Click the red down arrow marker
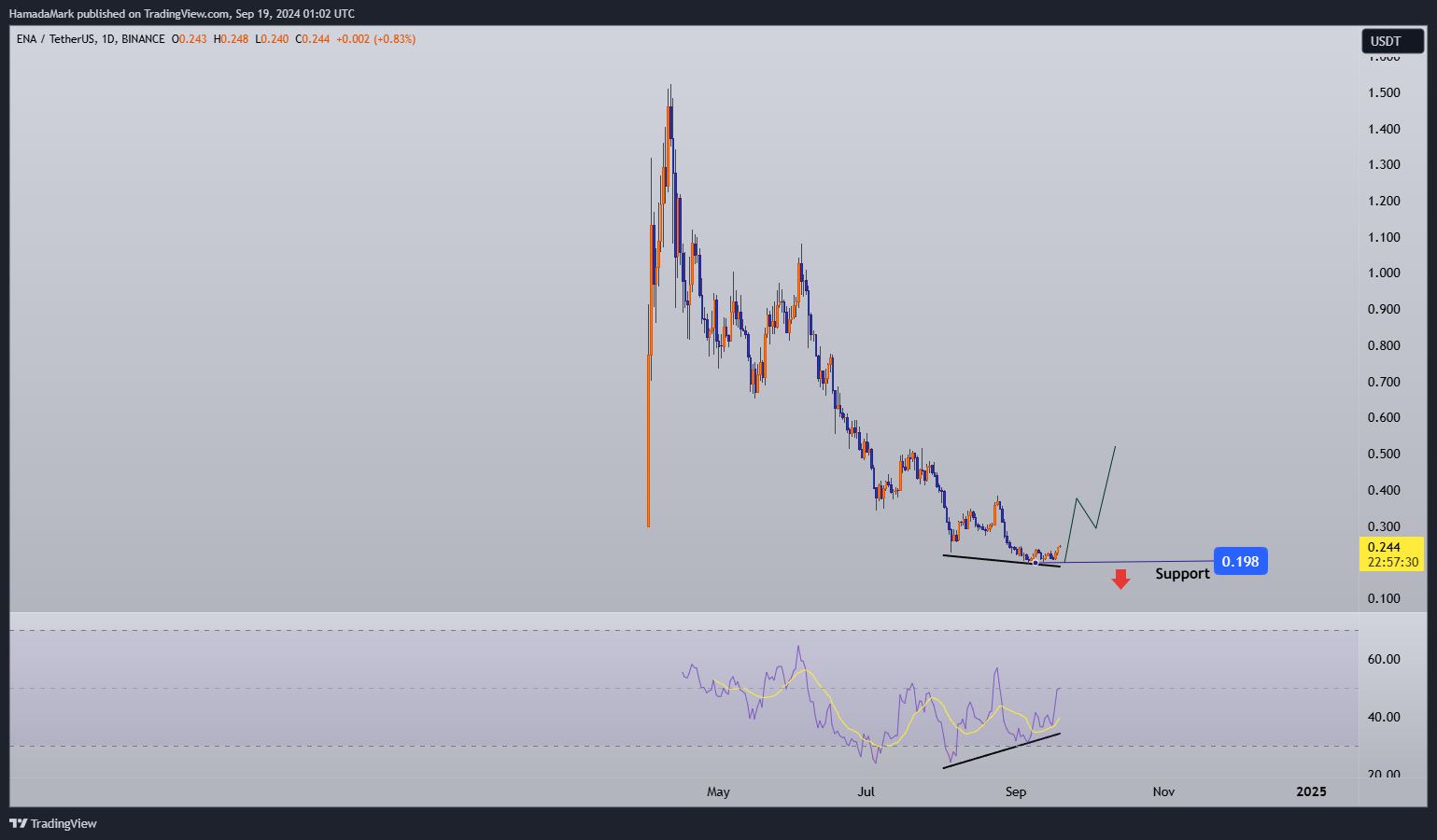 (1120, 580)
